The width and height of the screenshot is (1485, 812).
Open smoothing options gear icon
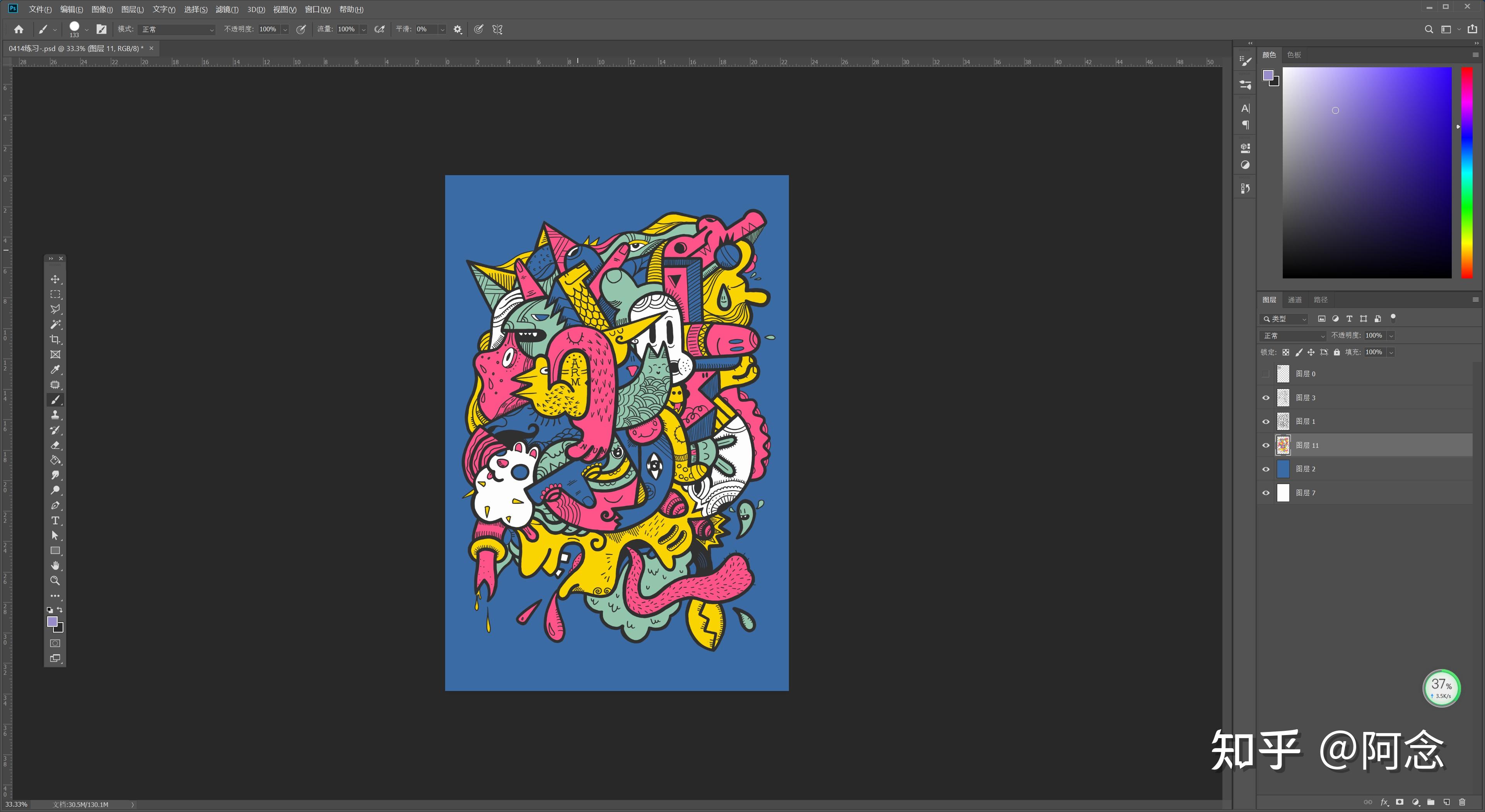tap(458, 29)
